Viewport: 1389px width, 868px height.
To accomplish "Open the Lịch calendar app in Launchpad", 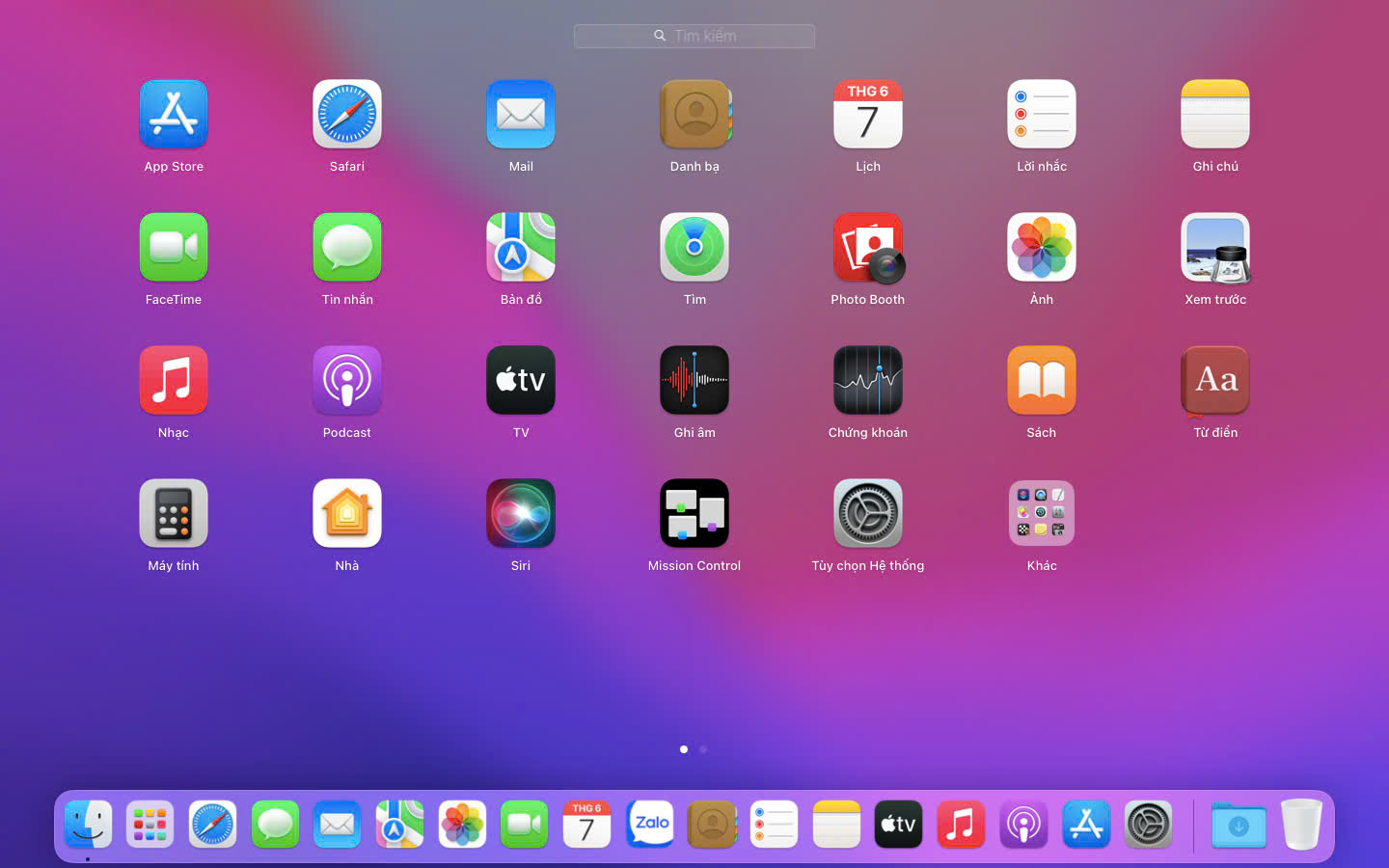I will (868, 115).
